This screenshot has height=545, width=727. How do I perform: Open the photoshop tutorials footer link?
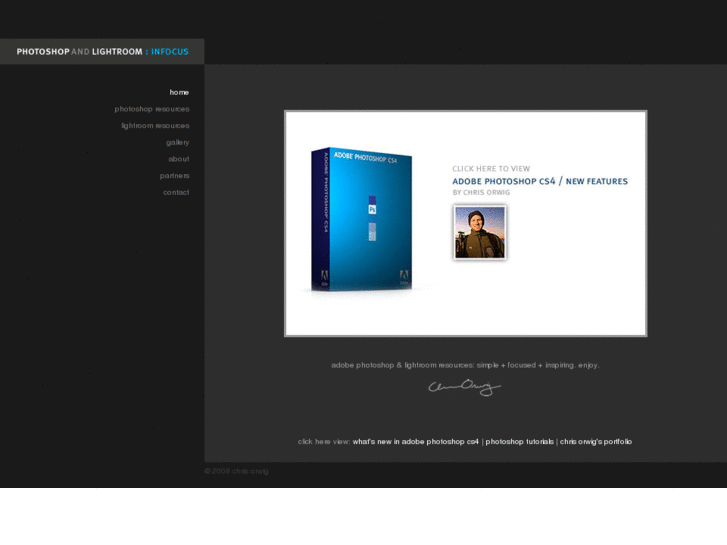519,442
